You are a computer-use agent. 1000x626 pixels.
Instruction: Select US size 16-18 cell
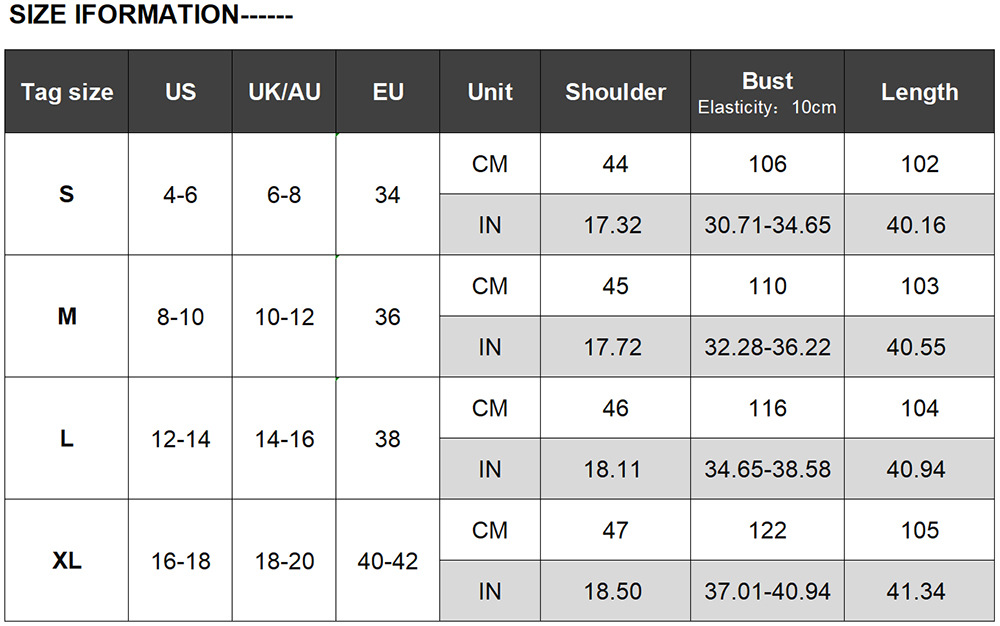point(180,561)
